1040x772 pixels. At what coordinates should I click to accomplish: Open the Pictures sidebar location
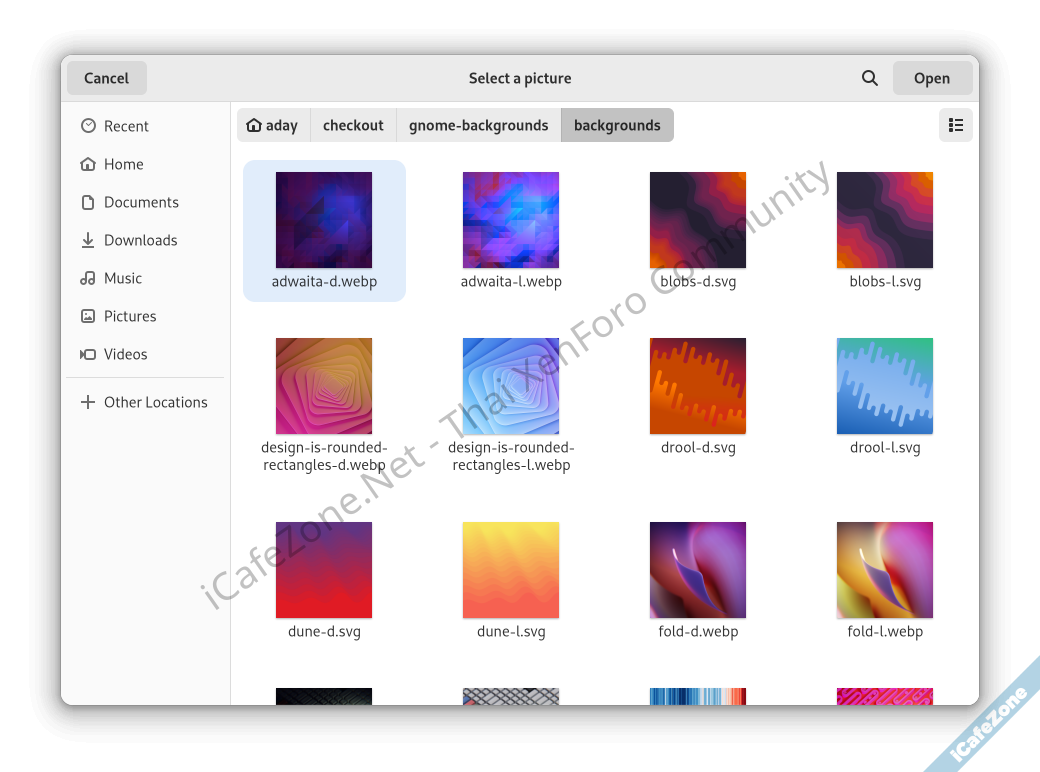coord(130,316)
